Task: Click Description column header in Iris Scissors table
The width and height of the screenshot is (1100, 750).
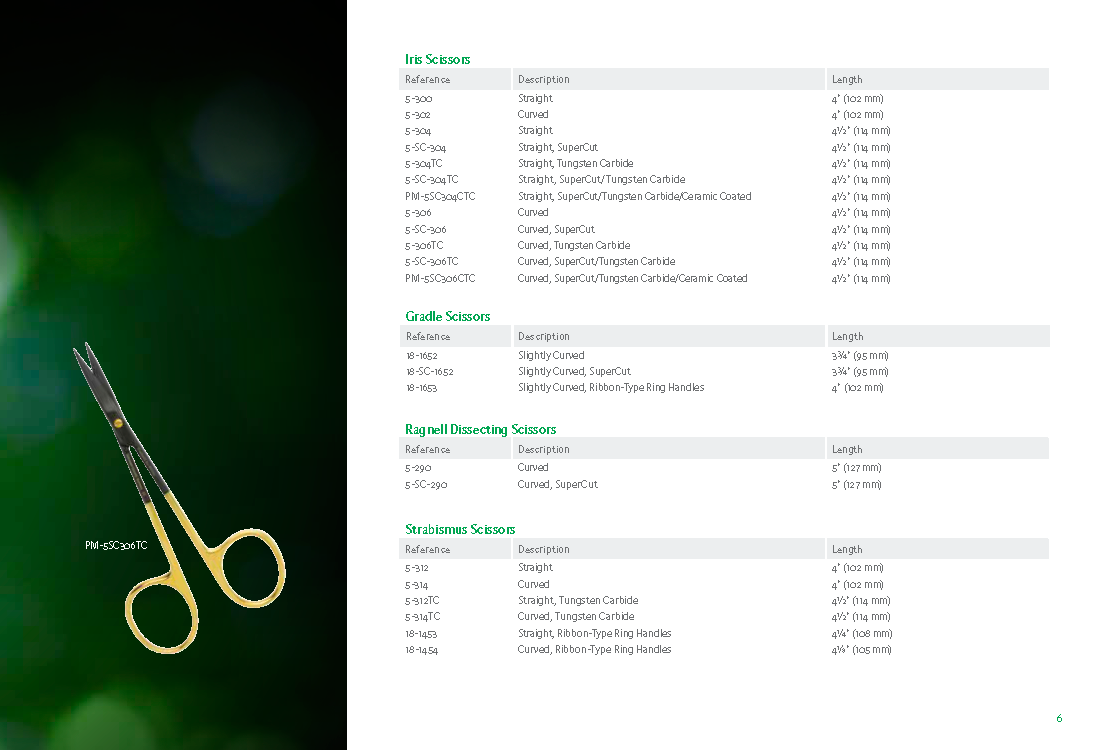Action: [x=544, y=80]
